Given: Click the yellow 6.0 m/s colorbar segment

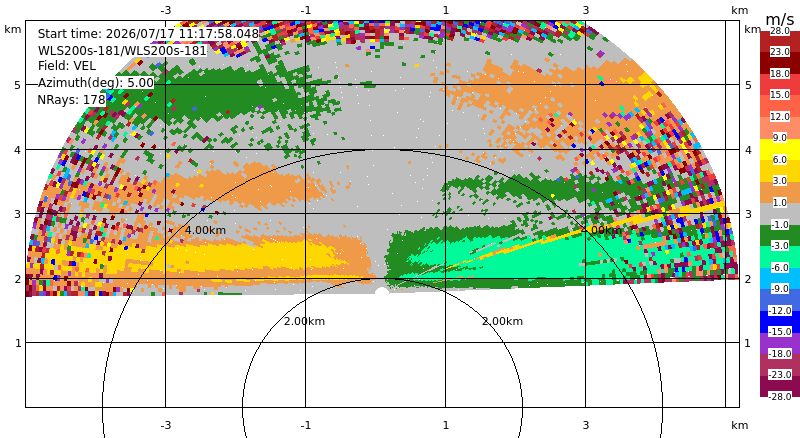Looking at the screenshot, I should [780, 149].
